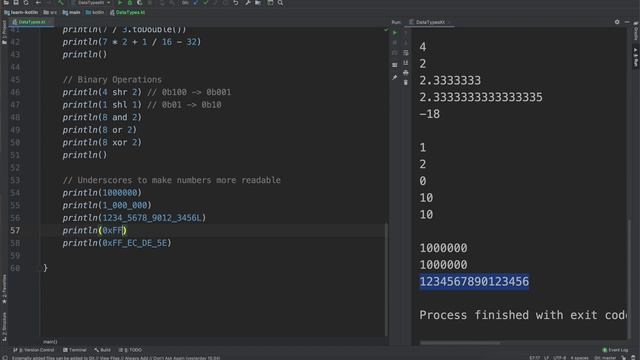Click output value -18 in console
Viewport: 640px width, 360px height.
[x=429, y=114]
